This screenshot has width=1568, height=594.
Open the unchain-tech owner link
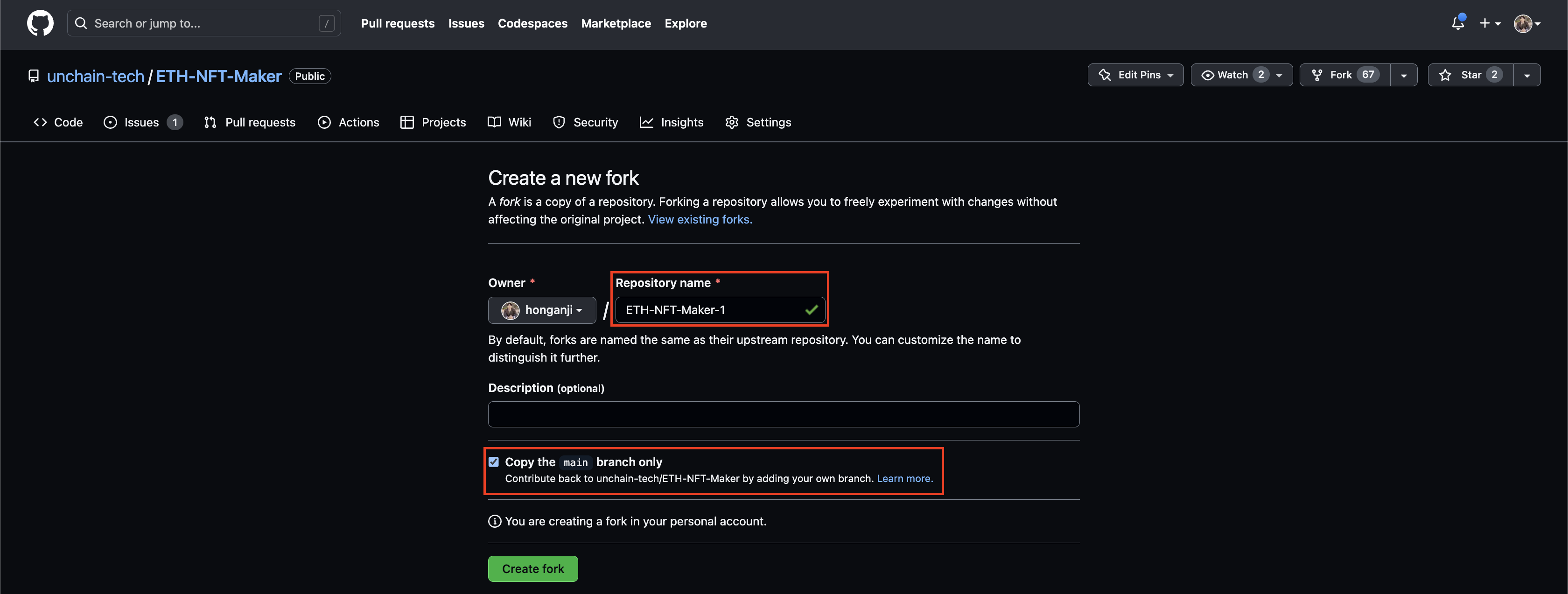96,76
